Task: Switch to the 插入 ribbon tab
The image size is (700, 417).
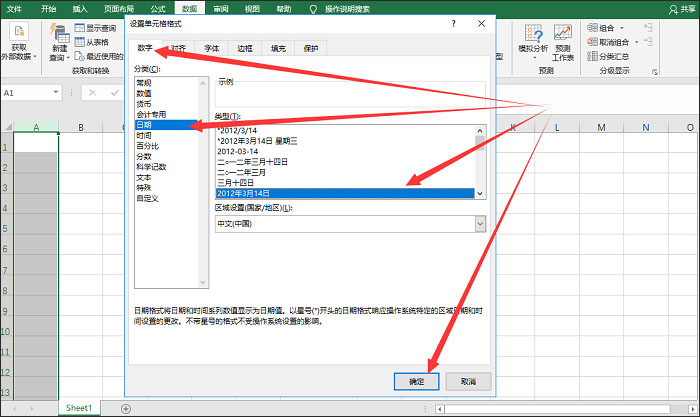Action: pyautogui.click(x=80, y=8)
